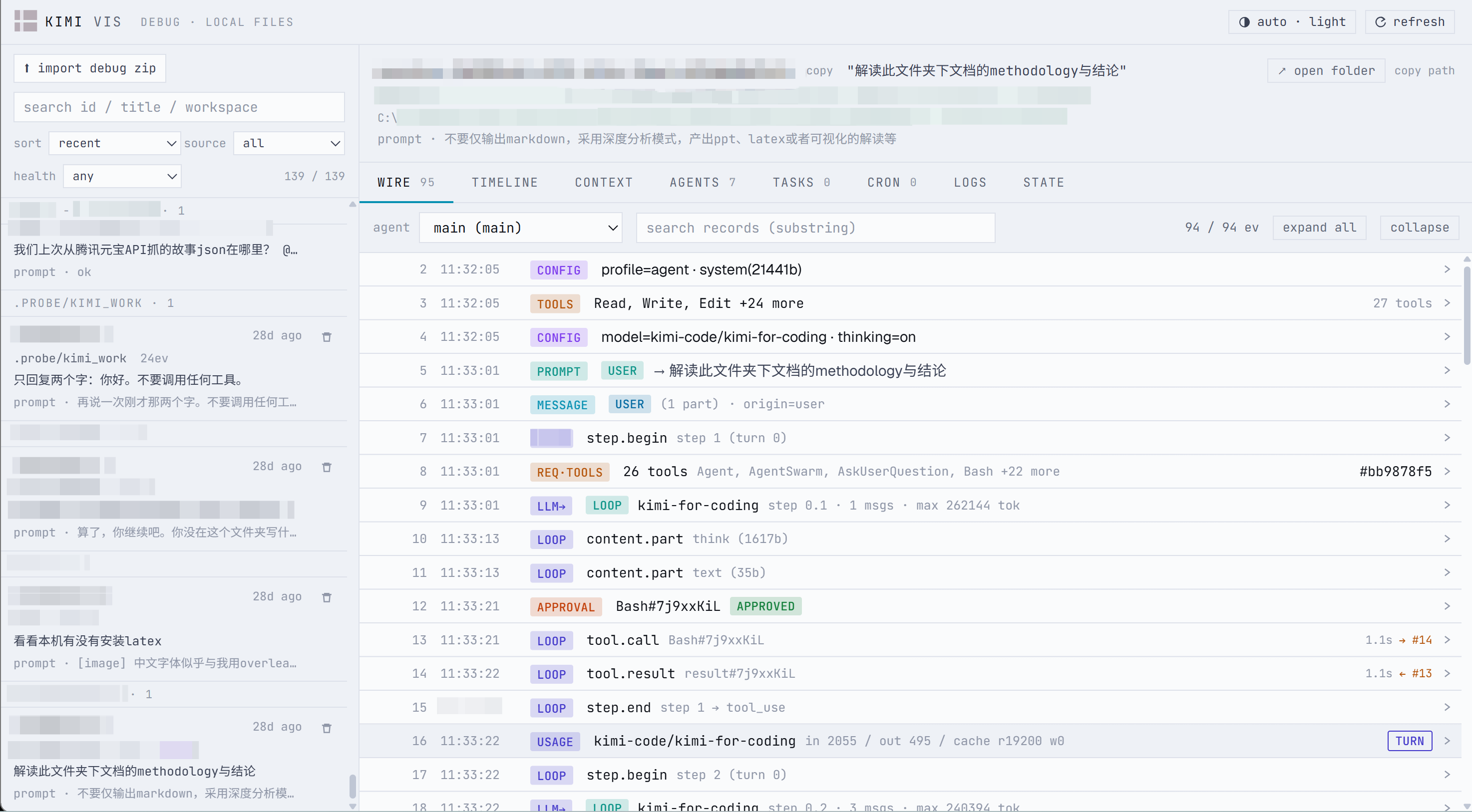Click the LLM→ tag on row 9
Image resolution: width=1472 pixels, height=812 pixels.
click(551, 506)
